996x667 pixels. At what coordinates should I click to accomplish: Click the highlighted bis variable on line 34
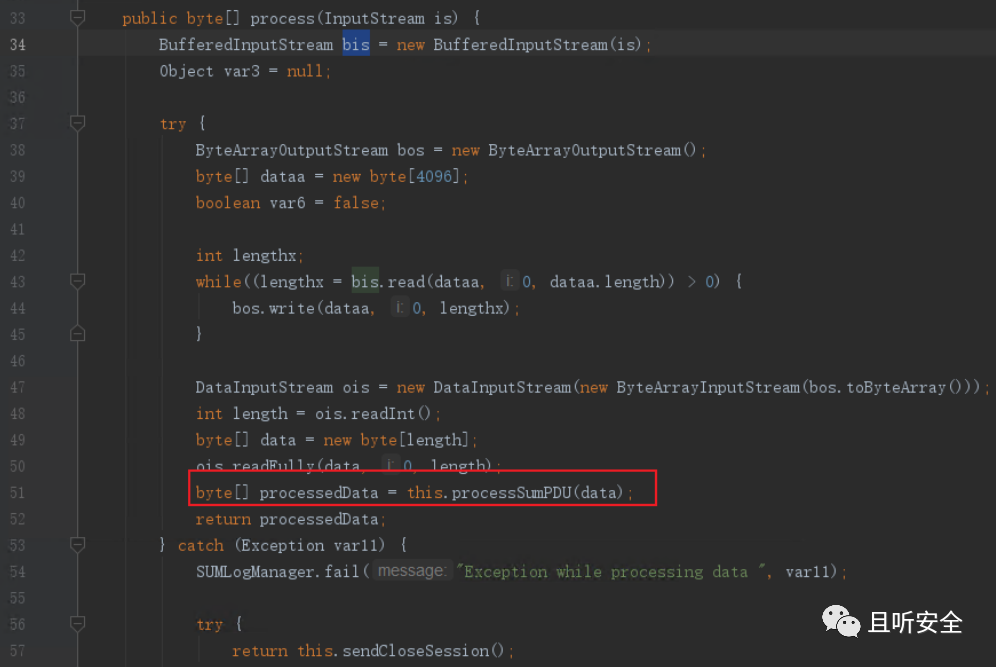pos(356,44)
